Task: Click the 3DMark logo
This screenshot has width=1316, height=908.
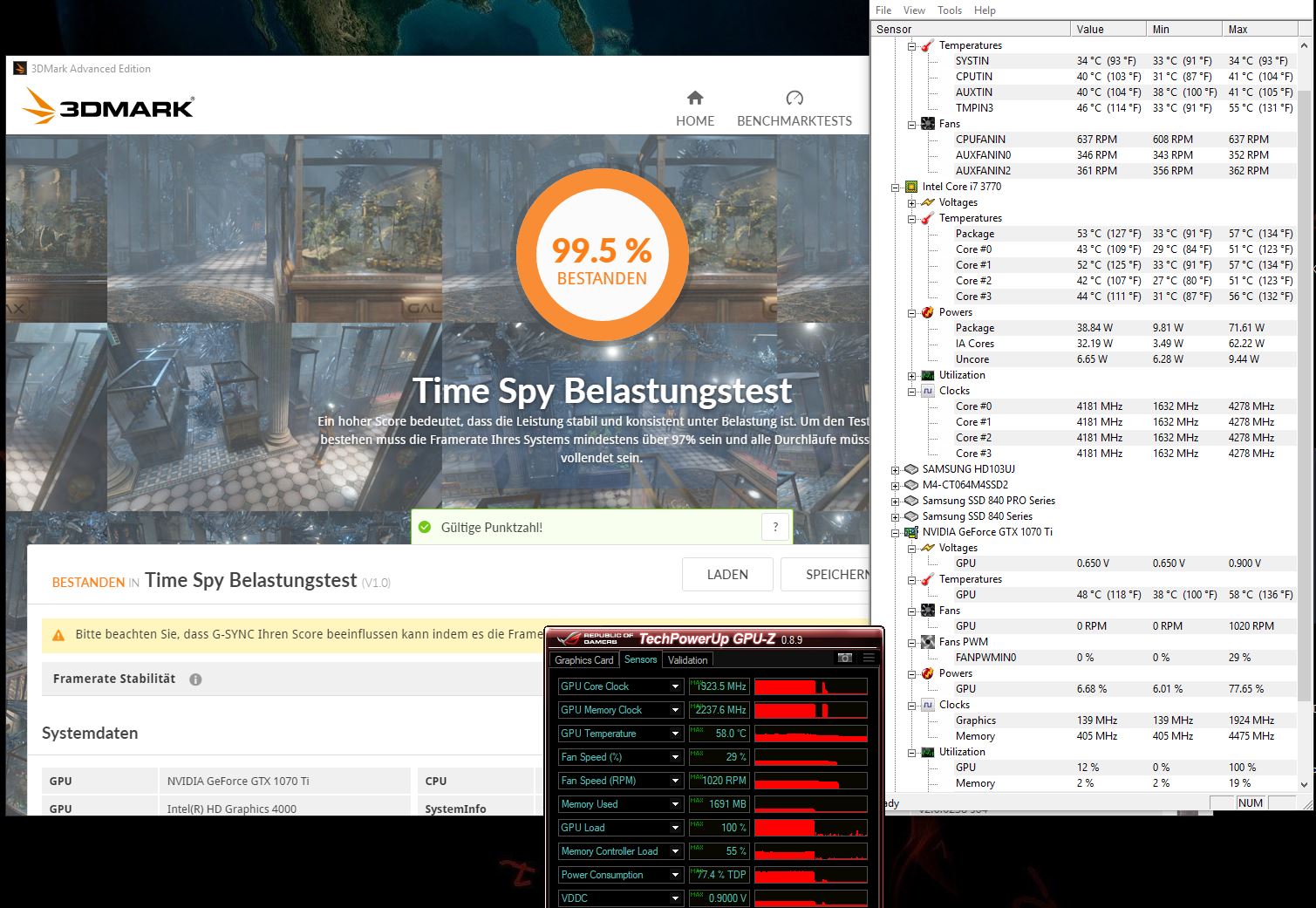Action: point(107,107)
